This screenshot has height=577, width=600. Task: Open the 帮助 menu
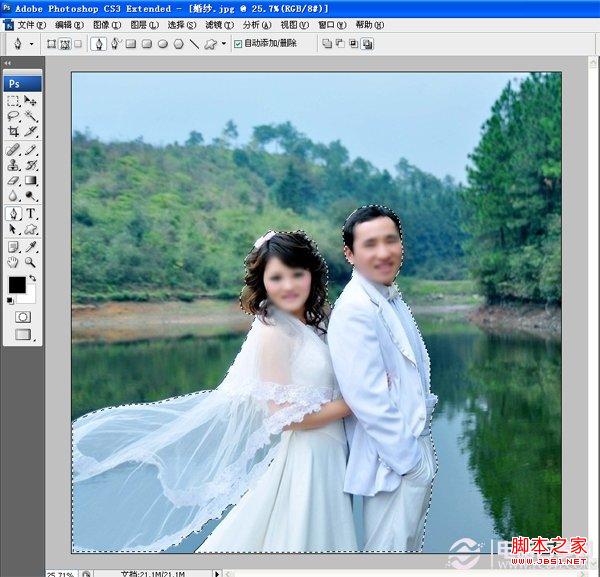pyautogui.click(x=370, y=25)
